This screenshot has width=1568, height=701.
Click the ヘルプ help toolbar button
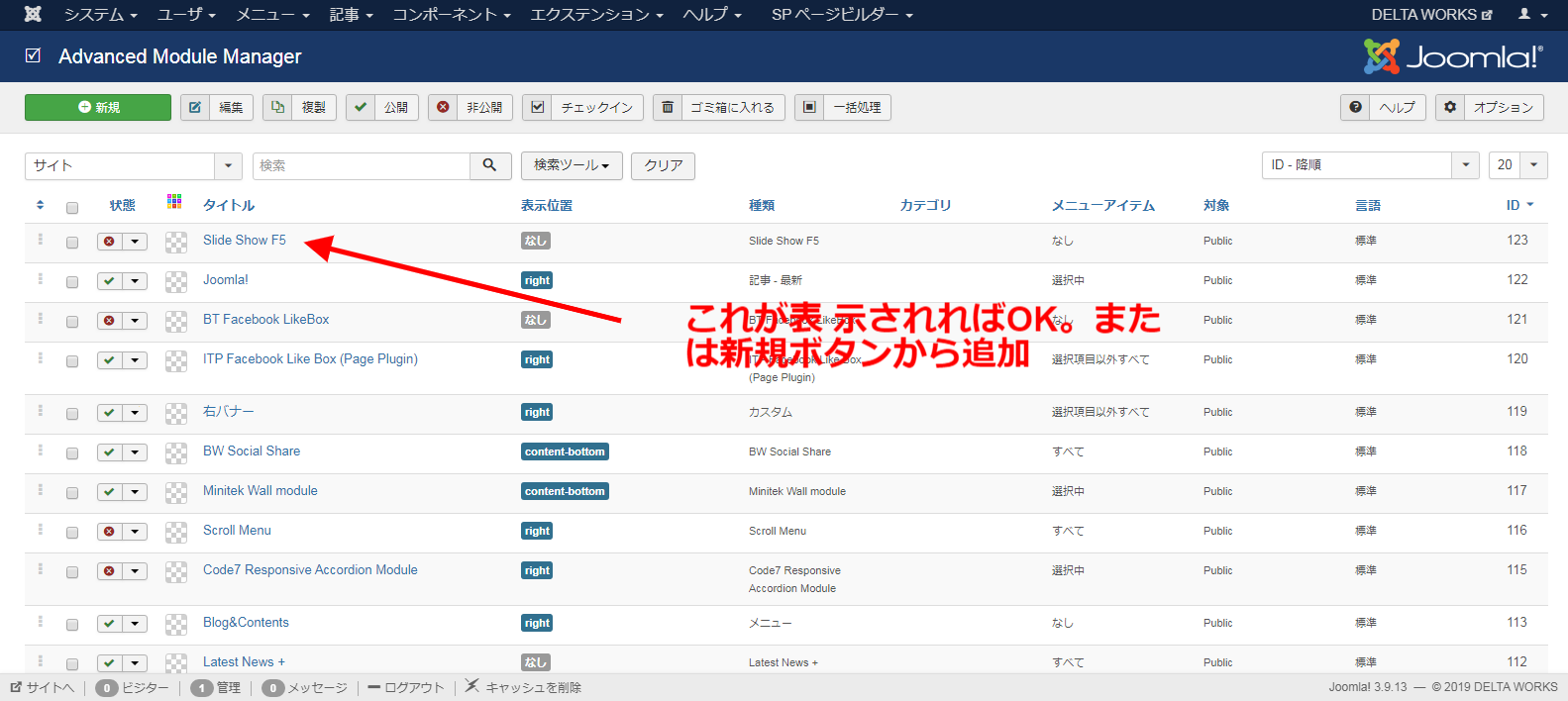coord(1383,107)
